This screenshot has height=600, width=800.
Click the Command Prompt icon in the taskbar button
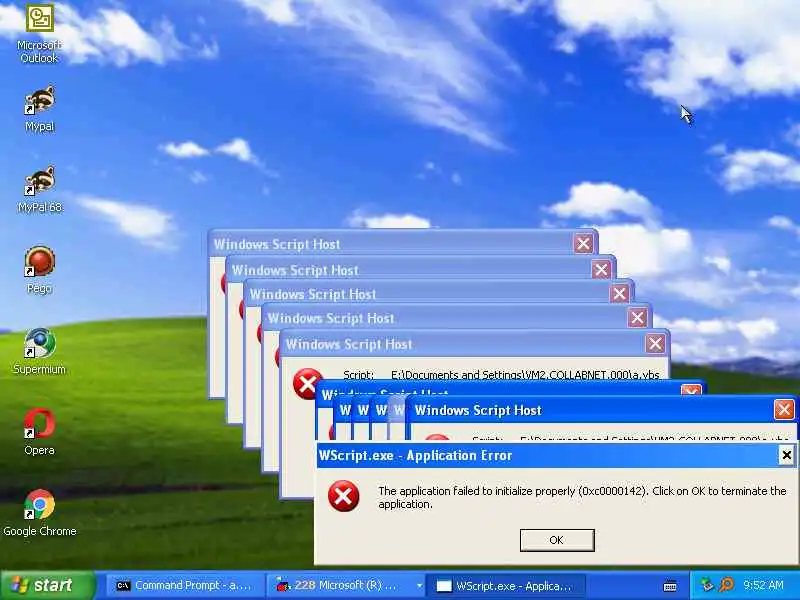click(123, 586)
